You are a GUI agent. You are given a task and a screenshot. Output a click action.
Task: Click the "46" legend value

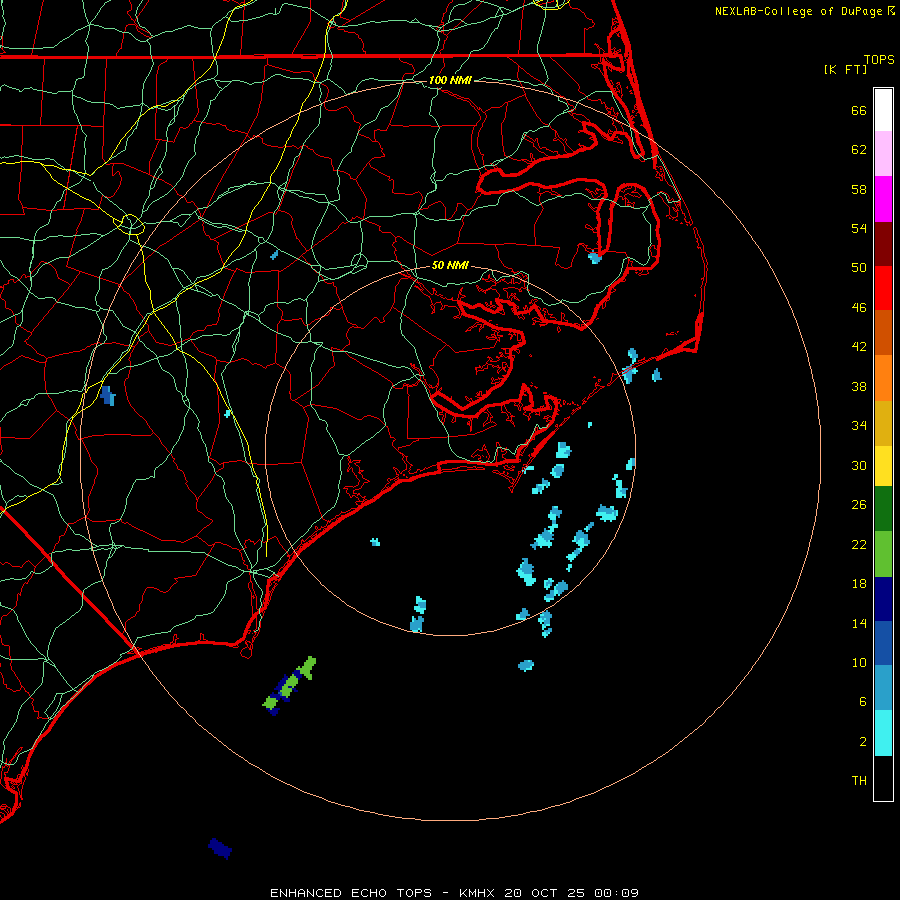pyautogui.click(x=859, y=307)
